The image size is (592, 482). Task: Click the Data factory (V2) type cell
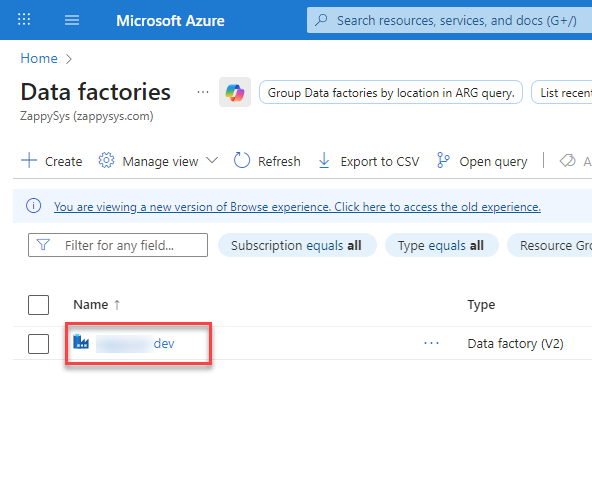coord(515,344)
